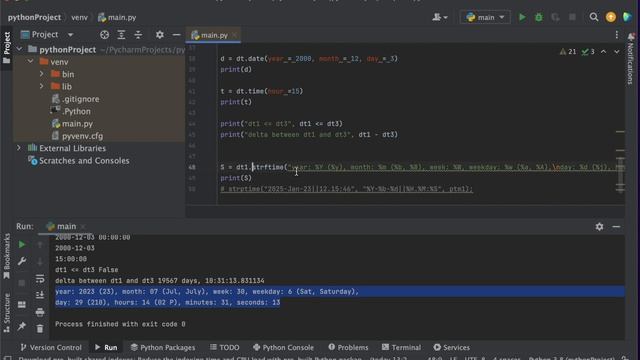Viewport: 640px width, 360px height.
Task: Open Search Everywhere magnifier icon
Action: click(594, 17)
